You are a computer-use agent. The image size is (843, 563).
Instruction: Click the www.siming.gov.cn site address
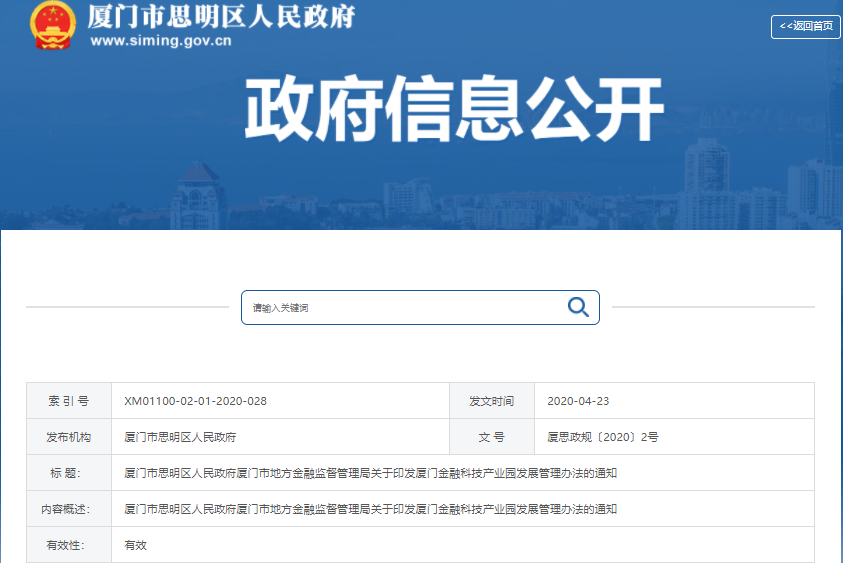pos(161,41)
